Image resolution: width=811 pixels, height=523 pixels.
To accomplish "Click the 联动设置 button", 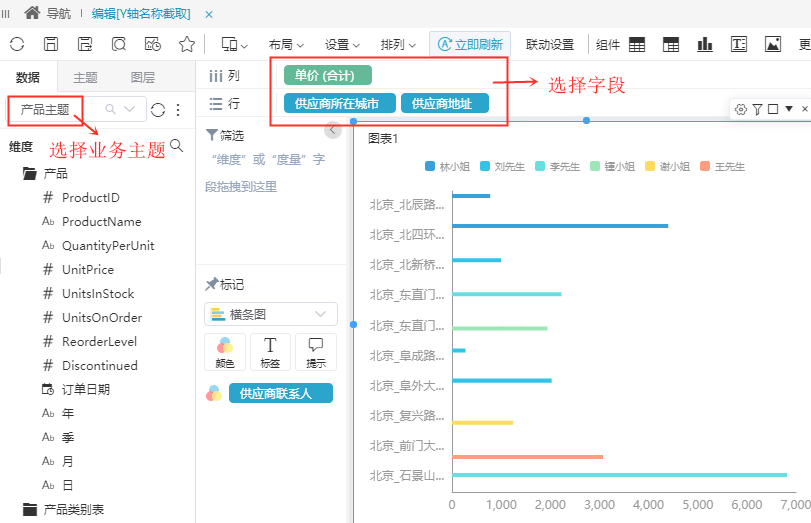I will point(550,45).
